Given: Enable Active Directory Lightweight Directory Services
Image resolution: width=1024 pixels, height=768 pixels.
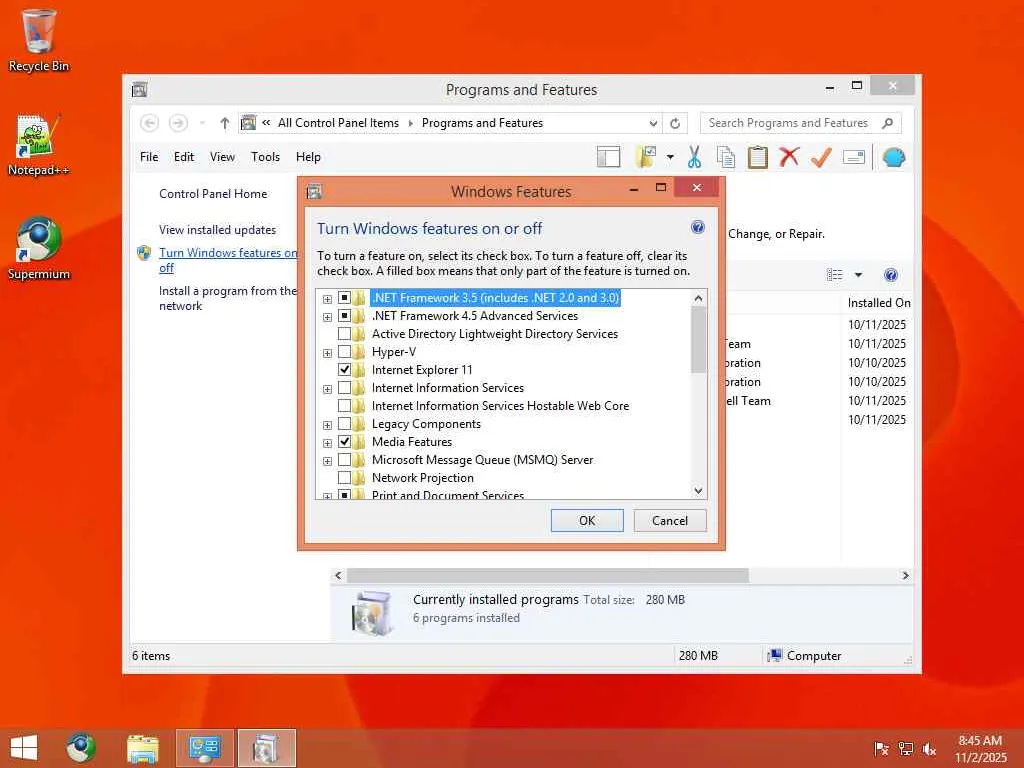Looking at the screenshot, I should (344, 334).
